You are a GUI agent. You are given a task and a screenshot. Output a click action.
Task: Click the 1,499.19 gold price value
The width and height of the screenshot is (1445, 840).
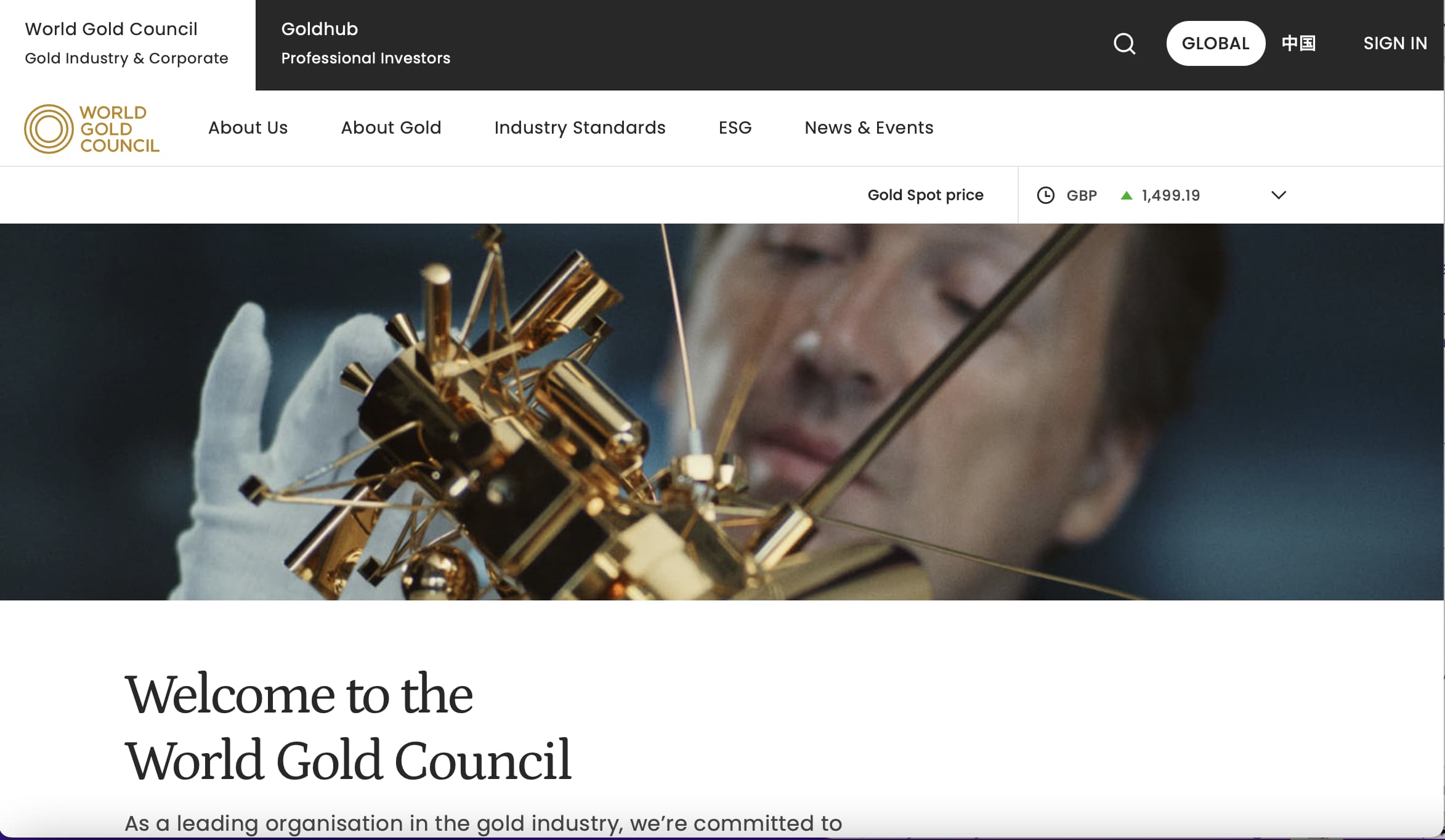1171,195
